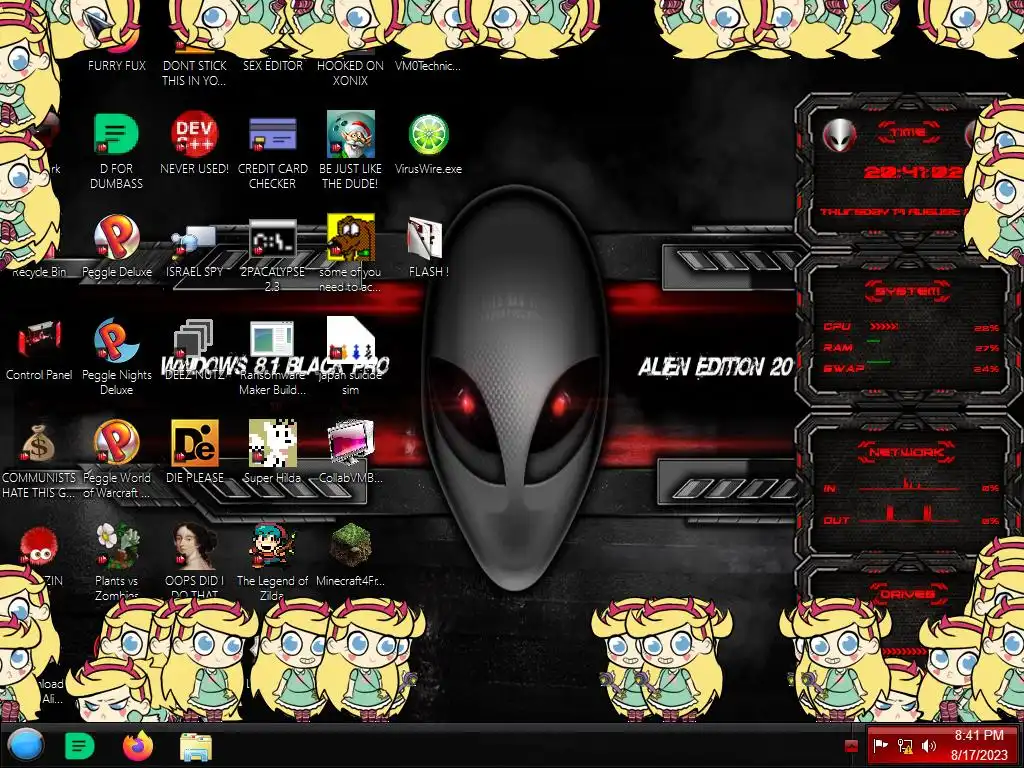
Task: Open the green document app in taskbar
Action: [x=80, y=746]
